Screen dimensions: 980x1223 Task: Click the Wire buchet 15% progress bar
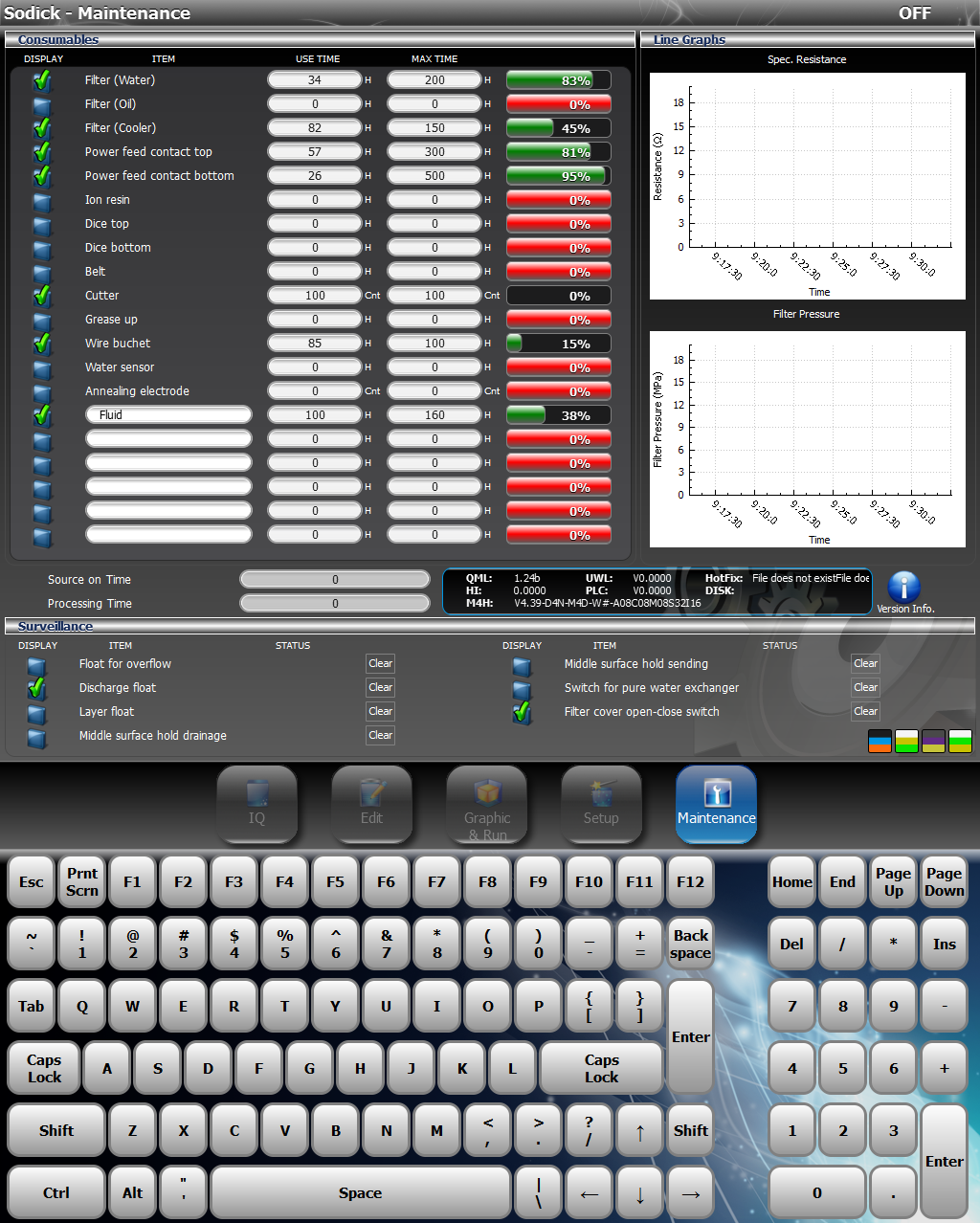point(559,344)
